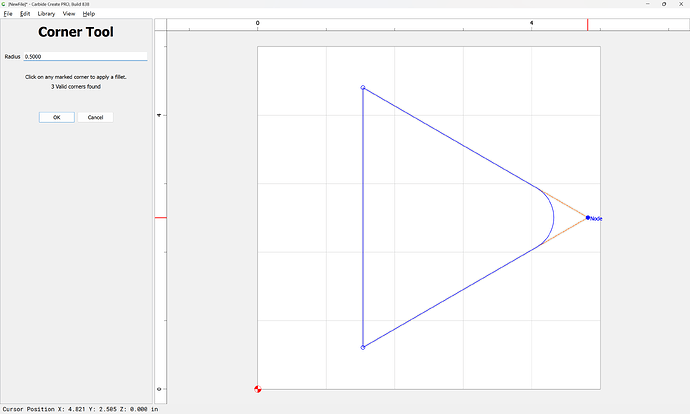The height and width of the screenshot is (414, 690).
Task: Click the bottom-left corner marker of the triangle
Action: [362, 347]
